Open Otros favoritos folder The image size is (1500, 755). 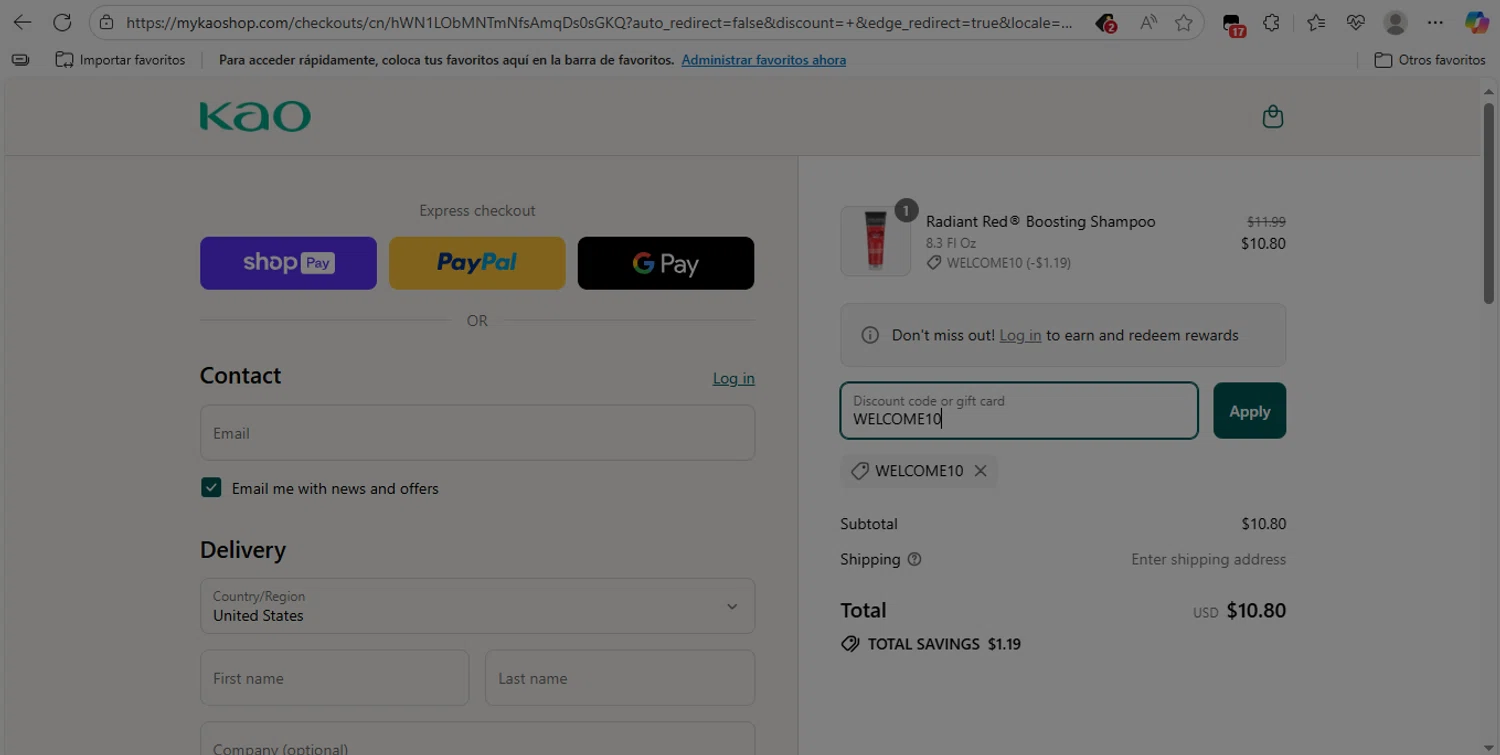click(x=1430, y=60)
